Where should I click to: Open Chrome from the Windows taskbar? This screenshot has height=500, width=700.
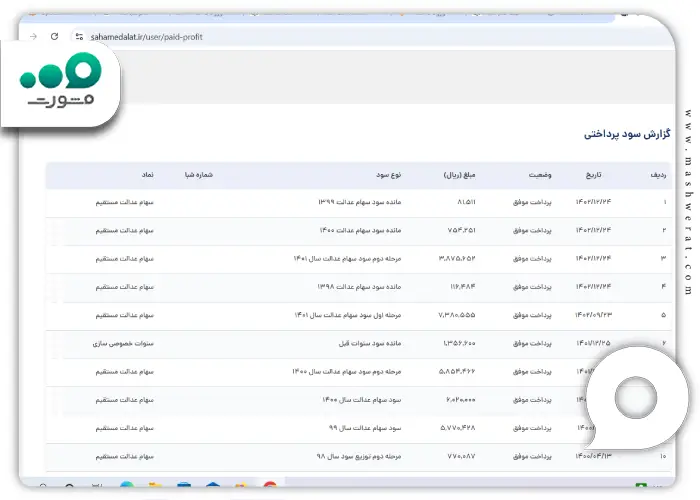point(269,488)
